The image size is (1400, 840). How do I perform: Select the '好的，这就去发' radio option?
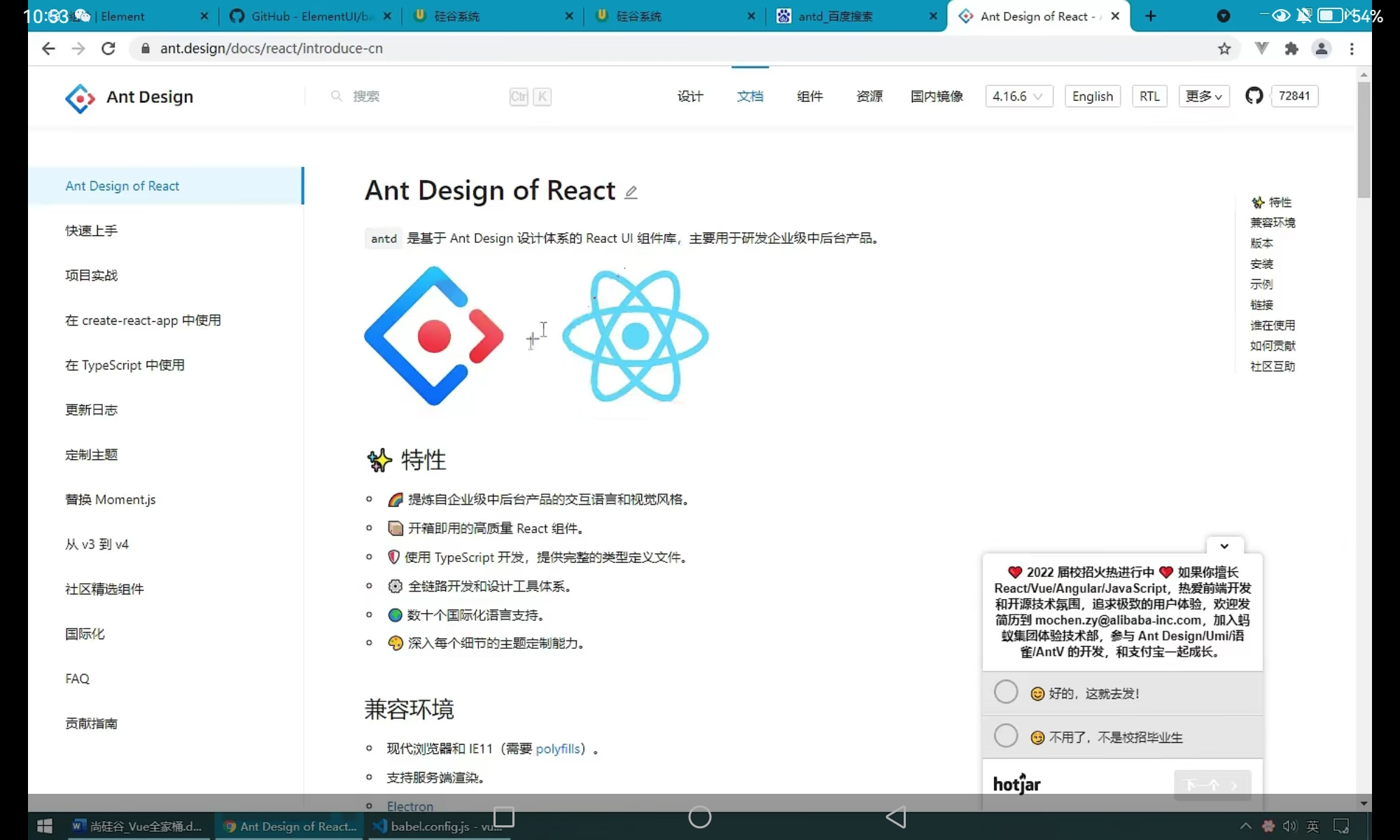[x=1006, y=692]
